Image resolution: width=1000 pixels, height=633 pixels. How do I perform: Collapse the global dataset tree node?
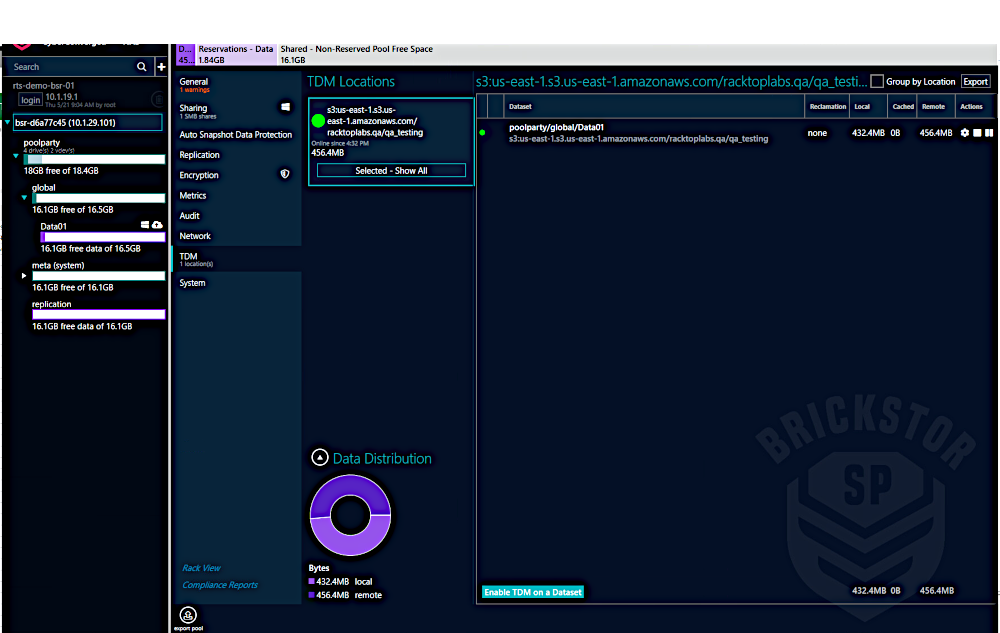(x=25, y=198)
